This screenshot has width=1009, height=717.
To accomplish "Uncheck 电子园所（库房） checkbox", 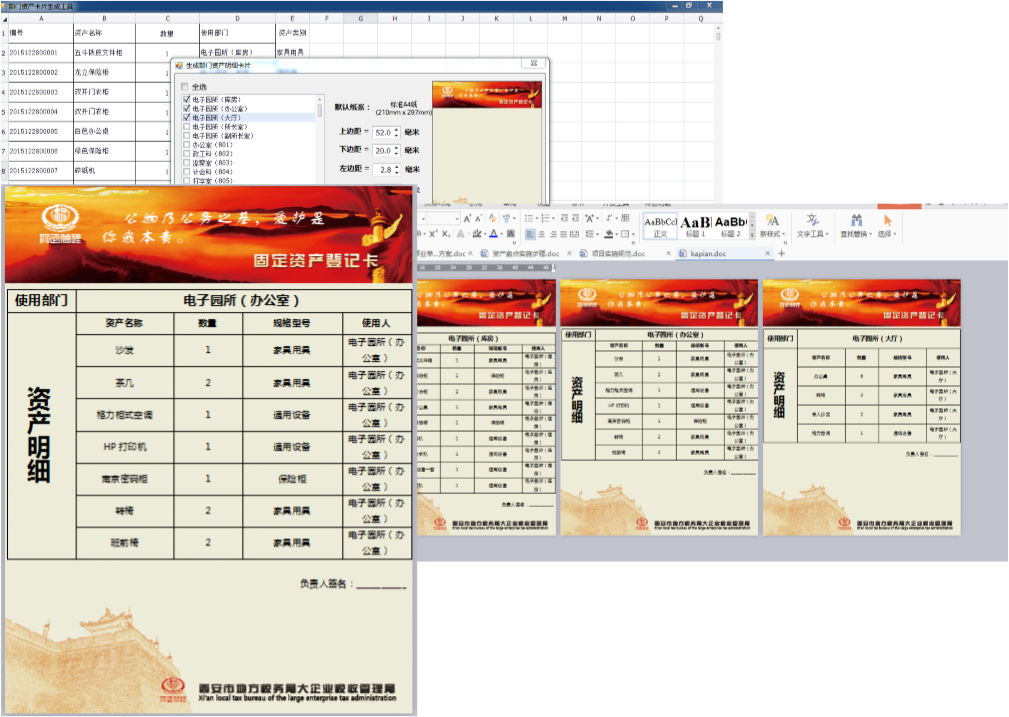I will pyautogui.click(x=186, y=100).
